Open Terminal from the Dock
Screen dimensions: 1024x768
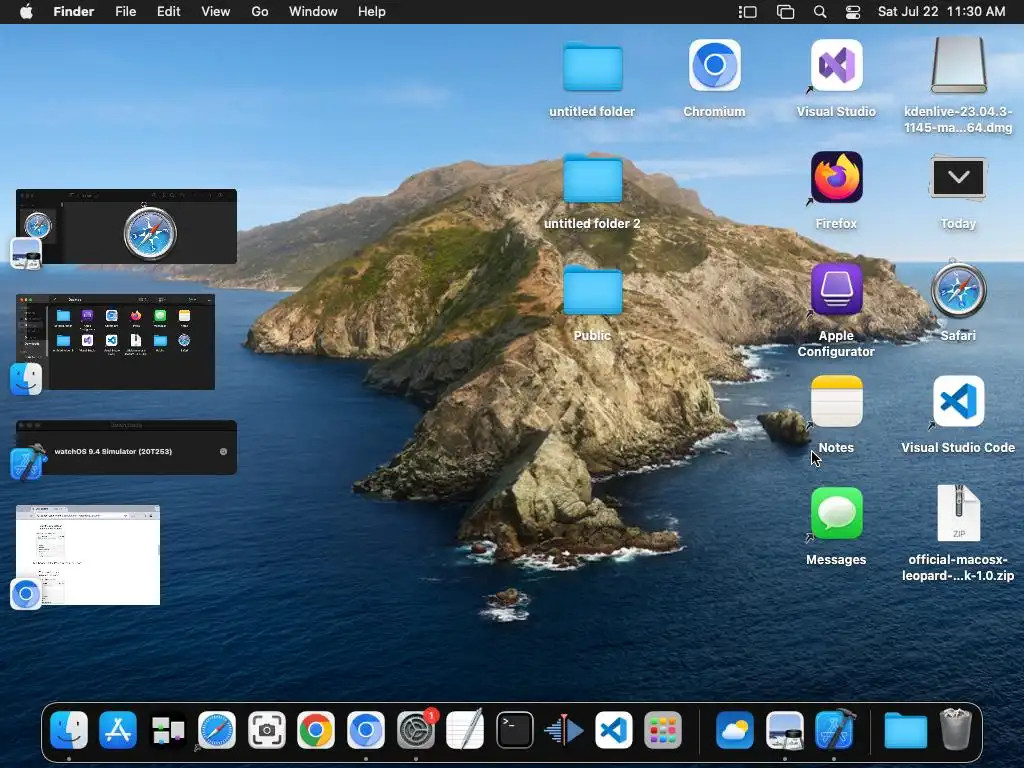click(x=515, y=729)
